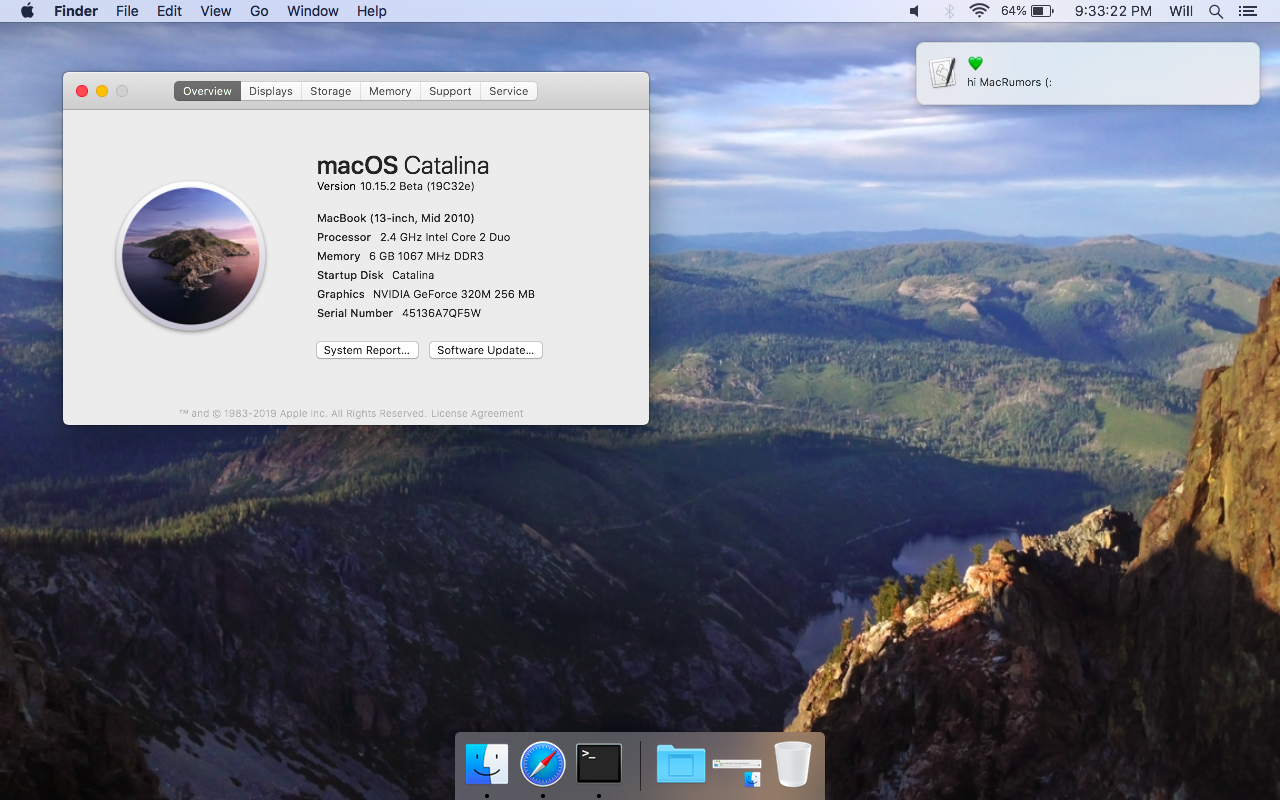Switch to the Displays tab

[271, 91]
